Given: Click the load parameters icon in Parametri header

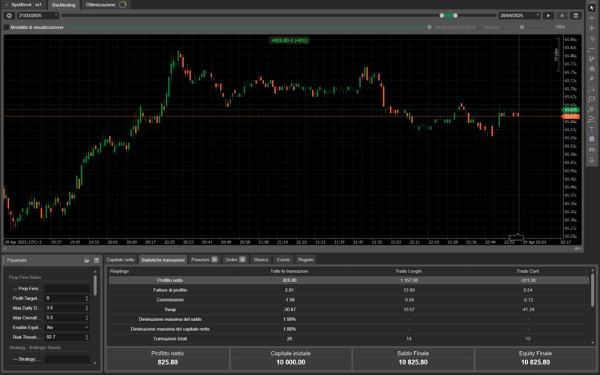Looking at the screenshot, I should click(x=86, y=260).
